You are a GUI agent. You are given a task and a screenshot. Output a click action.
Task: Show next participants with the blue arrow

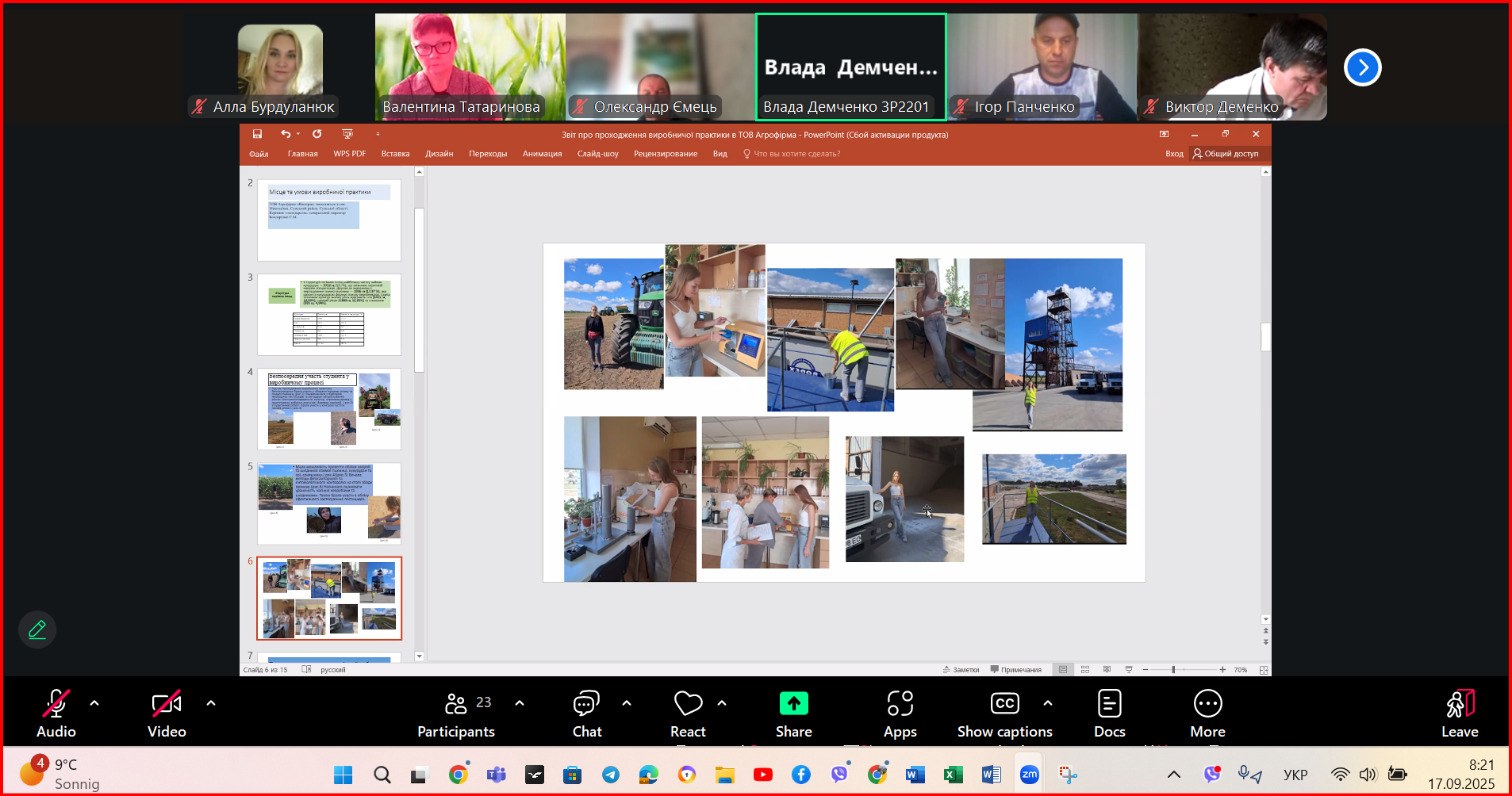click(x=1362, y=67)
